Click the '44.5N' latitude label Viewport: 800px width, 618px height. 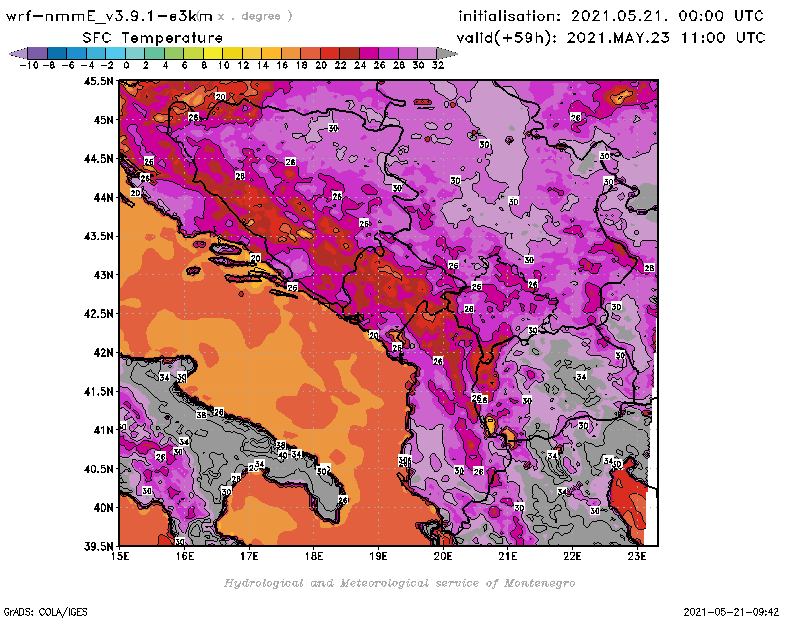[x=98, y=159]
